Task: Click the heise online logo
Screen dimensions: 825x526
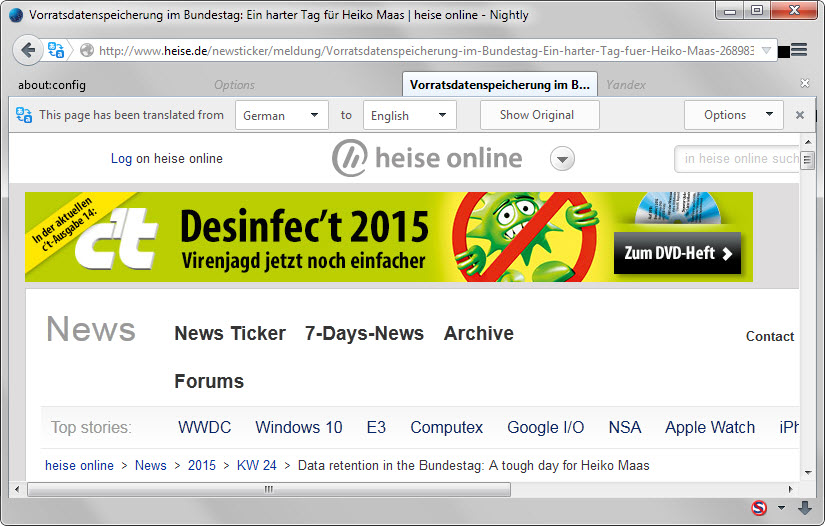Action: [x=427, y=158]
